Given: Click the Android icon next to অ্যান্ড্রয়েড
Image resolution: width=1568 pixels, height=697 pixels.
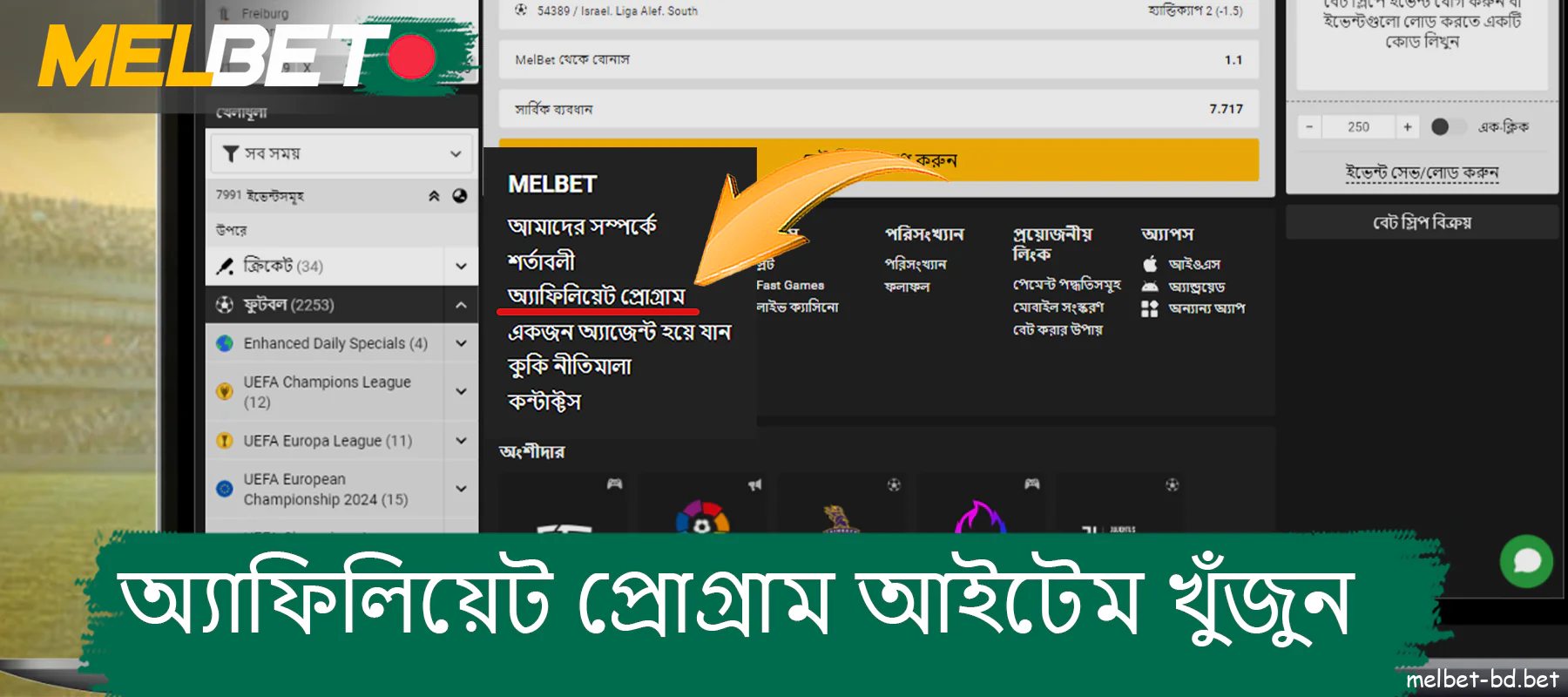Looking at the screenshot, I should click(x=1150, y=287).
